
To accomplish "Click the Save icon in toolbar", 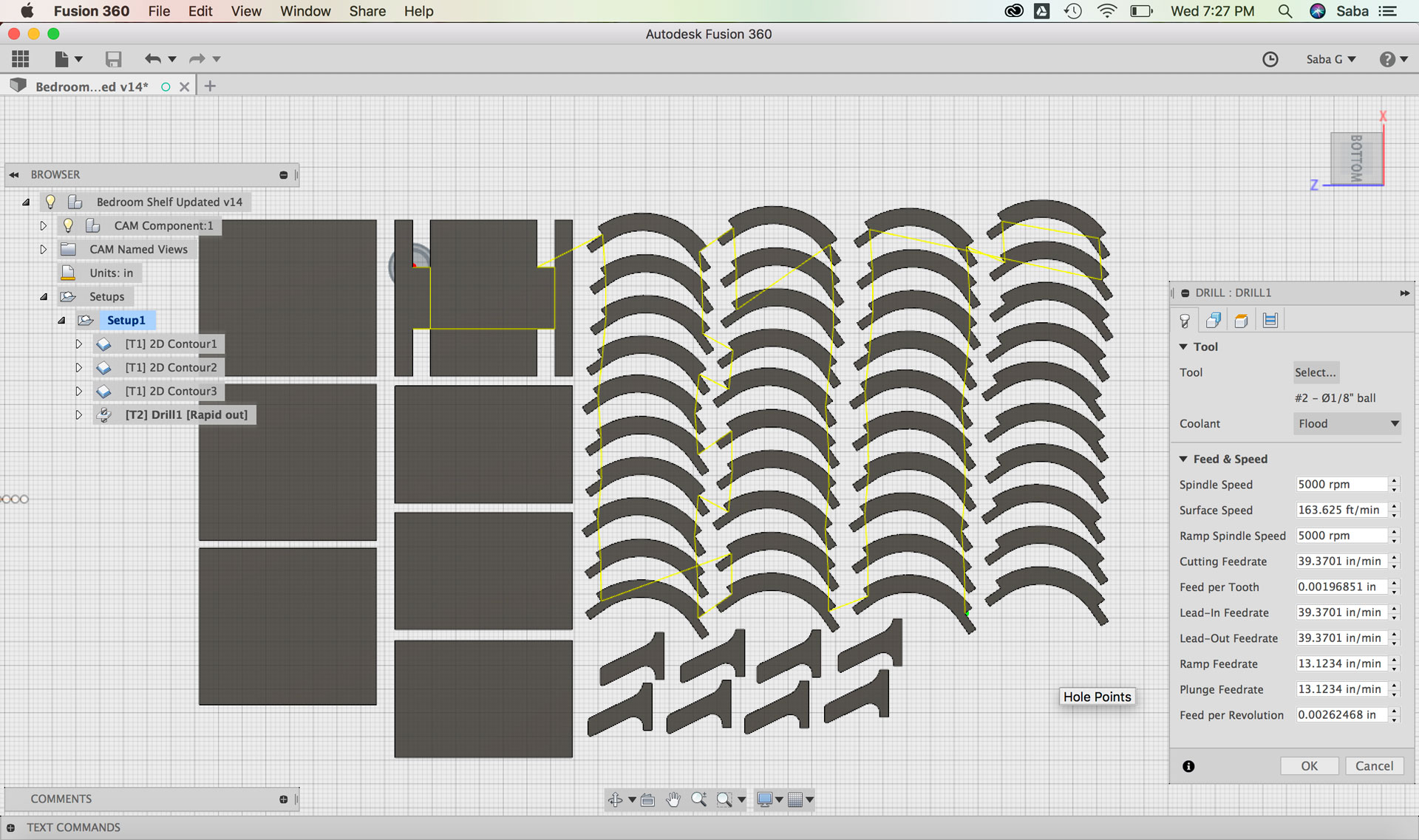I will [x=113, y=59].
